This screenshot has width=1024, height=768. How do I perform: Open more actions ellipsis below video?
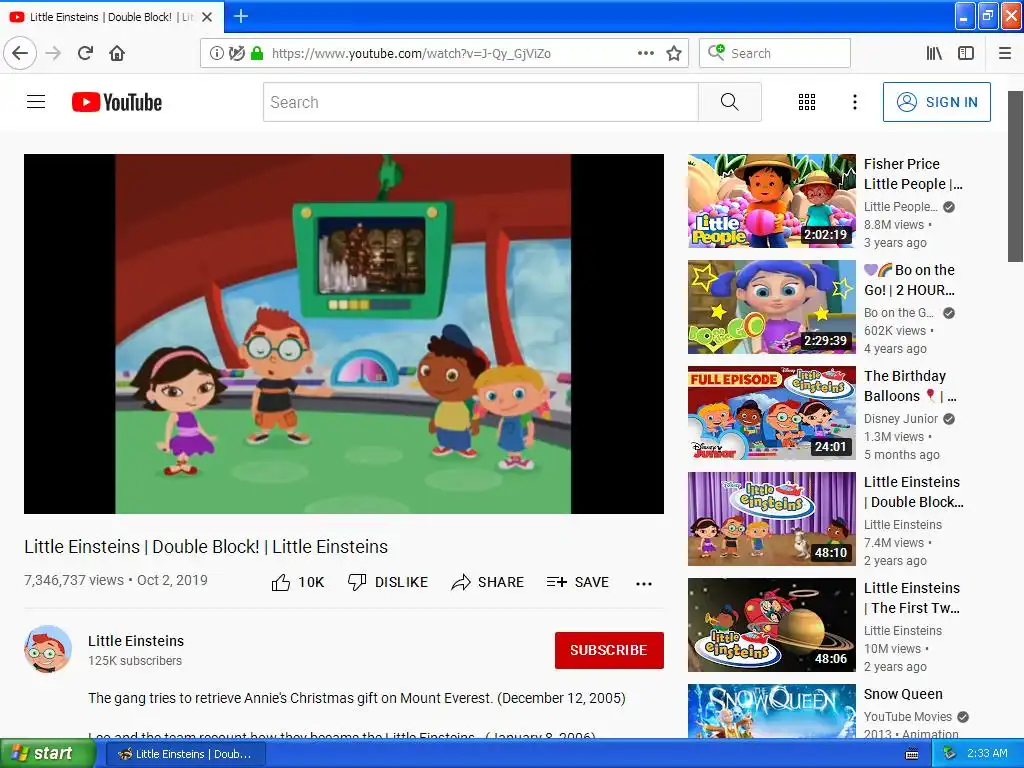644,584
